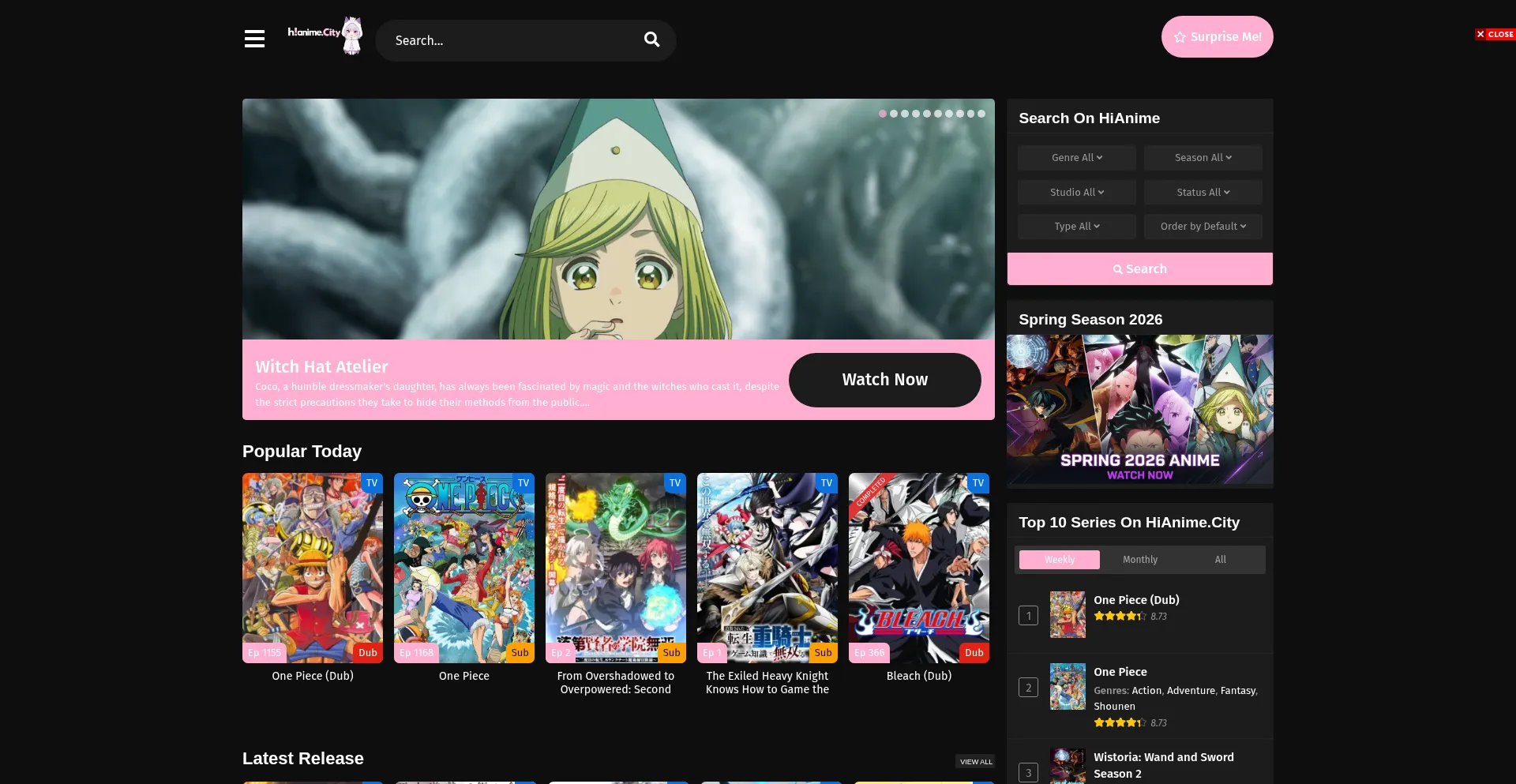Expand the Status All dropdown
The height and width of the screenshot is (784, 1516).
pos(1203,193)
